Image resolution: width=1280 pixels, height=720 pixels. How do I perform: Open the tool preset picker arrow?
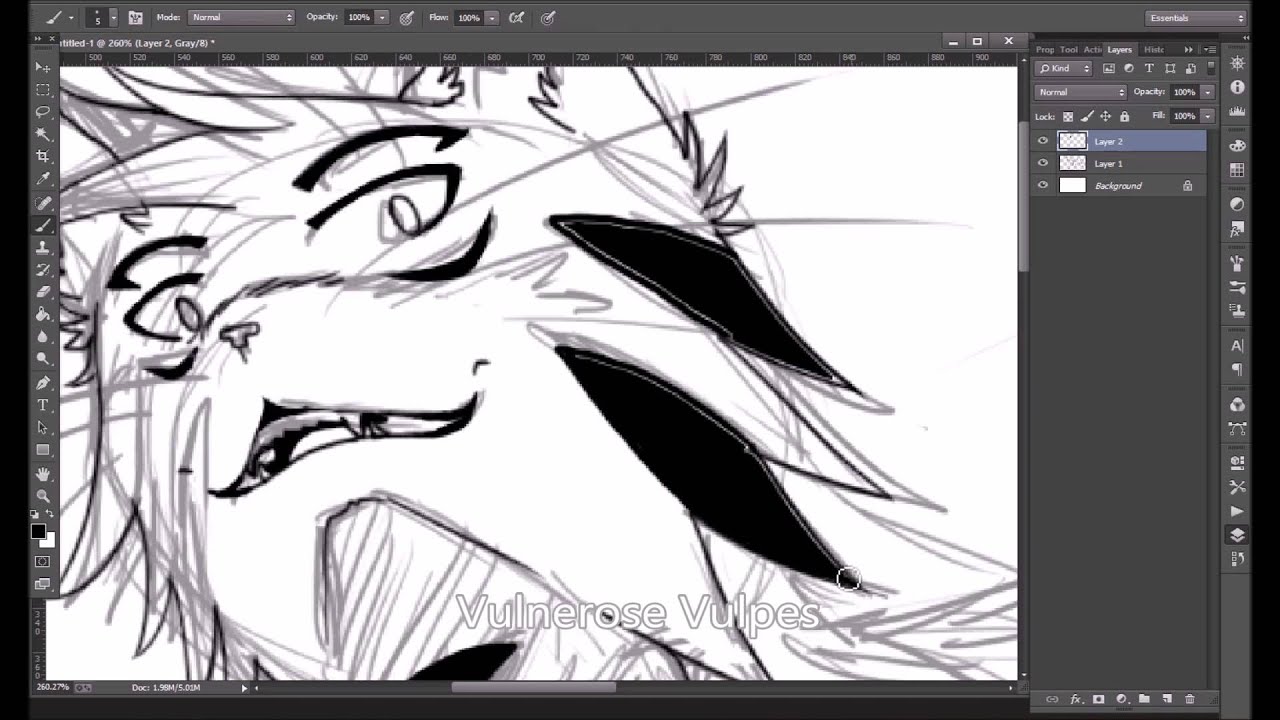[x=71, y=17]
